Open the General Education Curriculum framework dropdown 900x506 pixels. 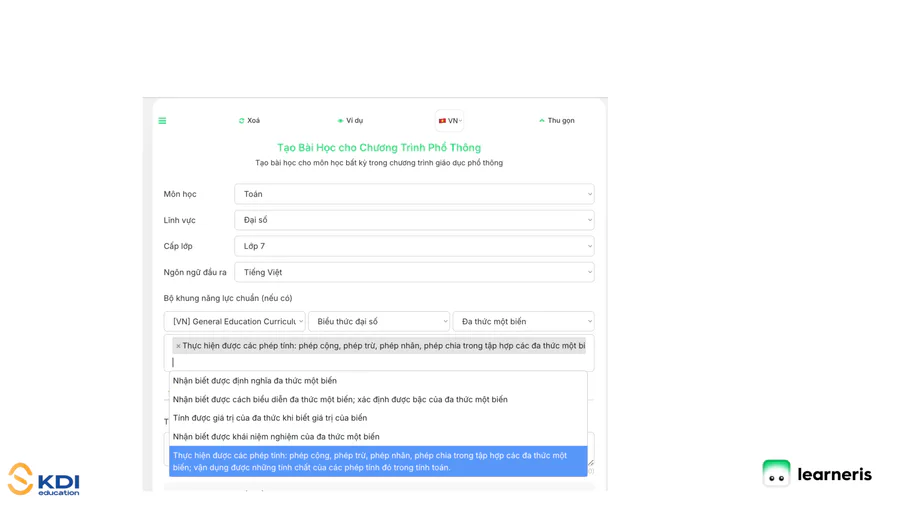point(234,322)
